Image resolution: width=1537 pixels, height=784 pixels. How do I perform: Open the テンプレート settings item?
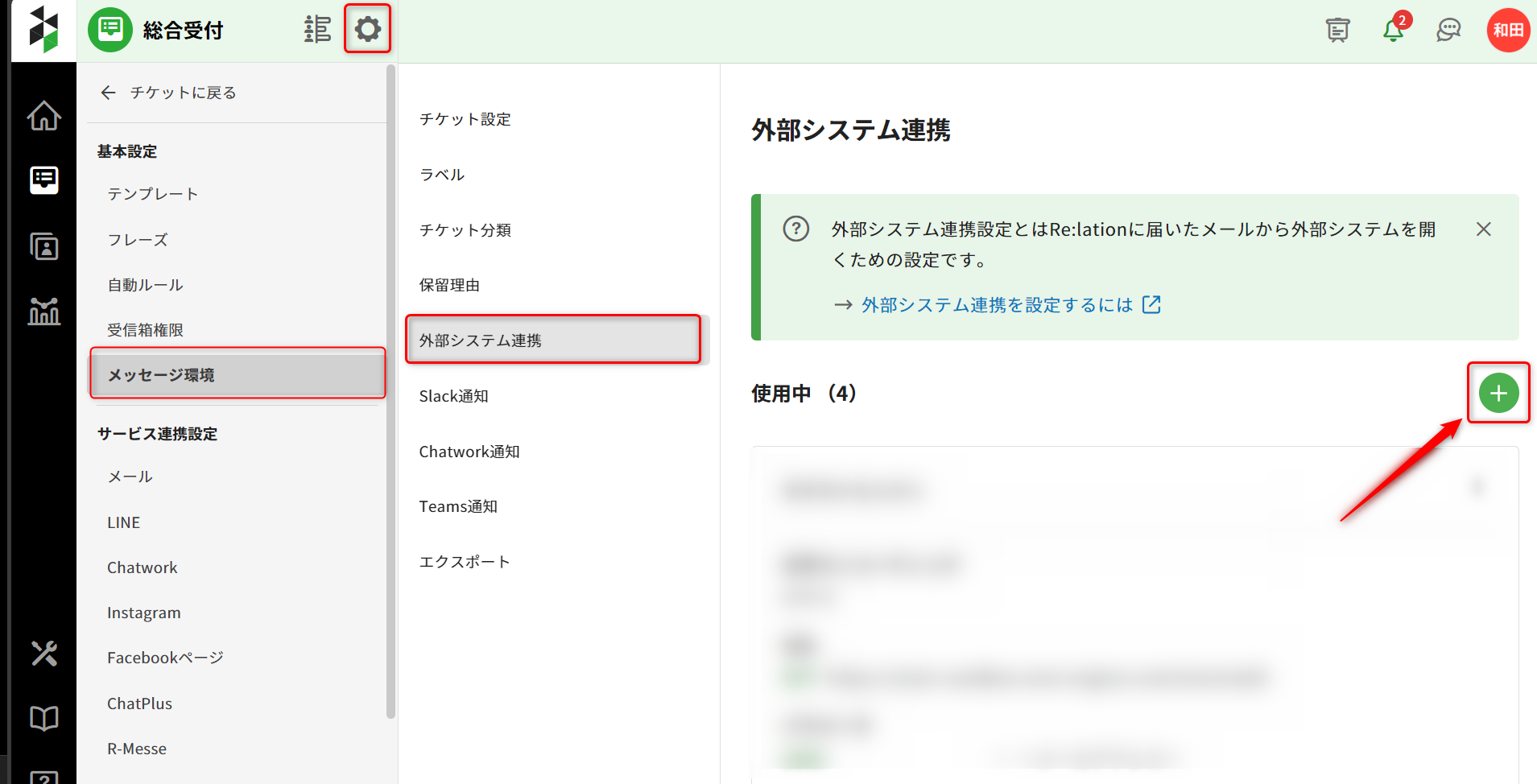[x=152, y=194]
